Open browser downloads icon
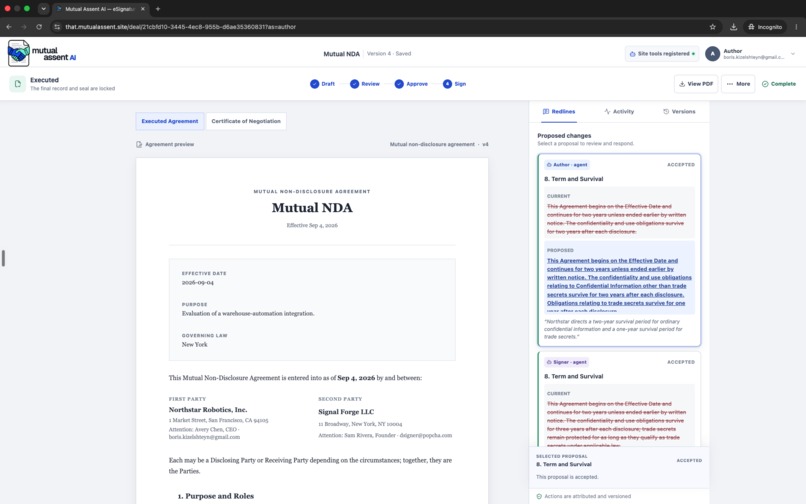The image size is (806, 504). 734,27
